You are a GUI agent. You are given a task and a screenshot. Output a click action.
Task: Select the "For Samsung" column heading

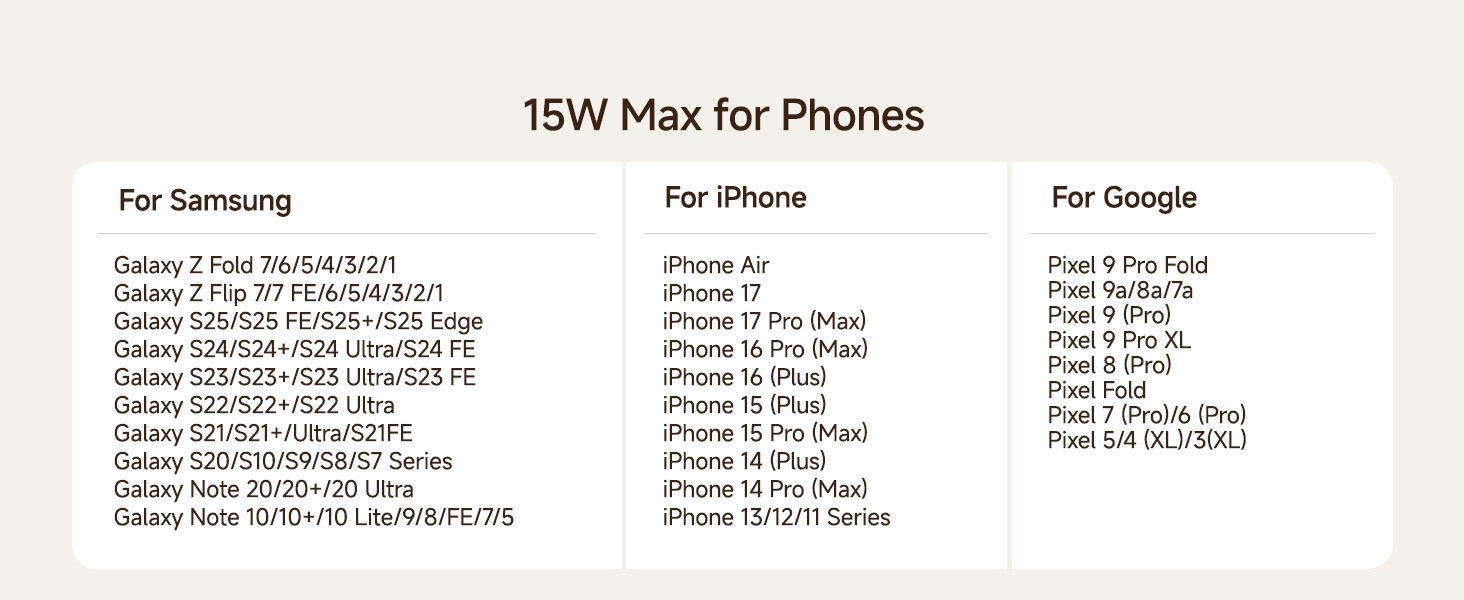(205, 201)
